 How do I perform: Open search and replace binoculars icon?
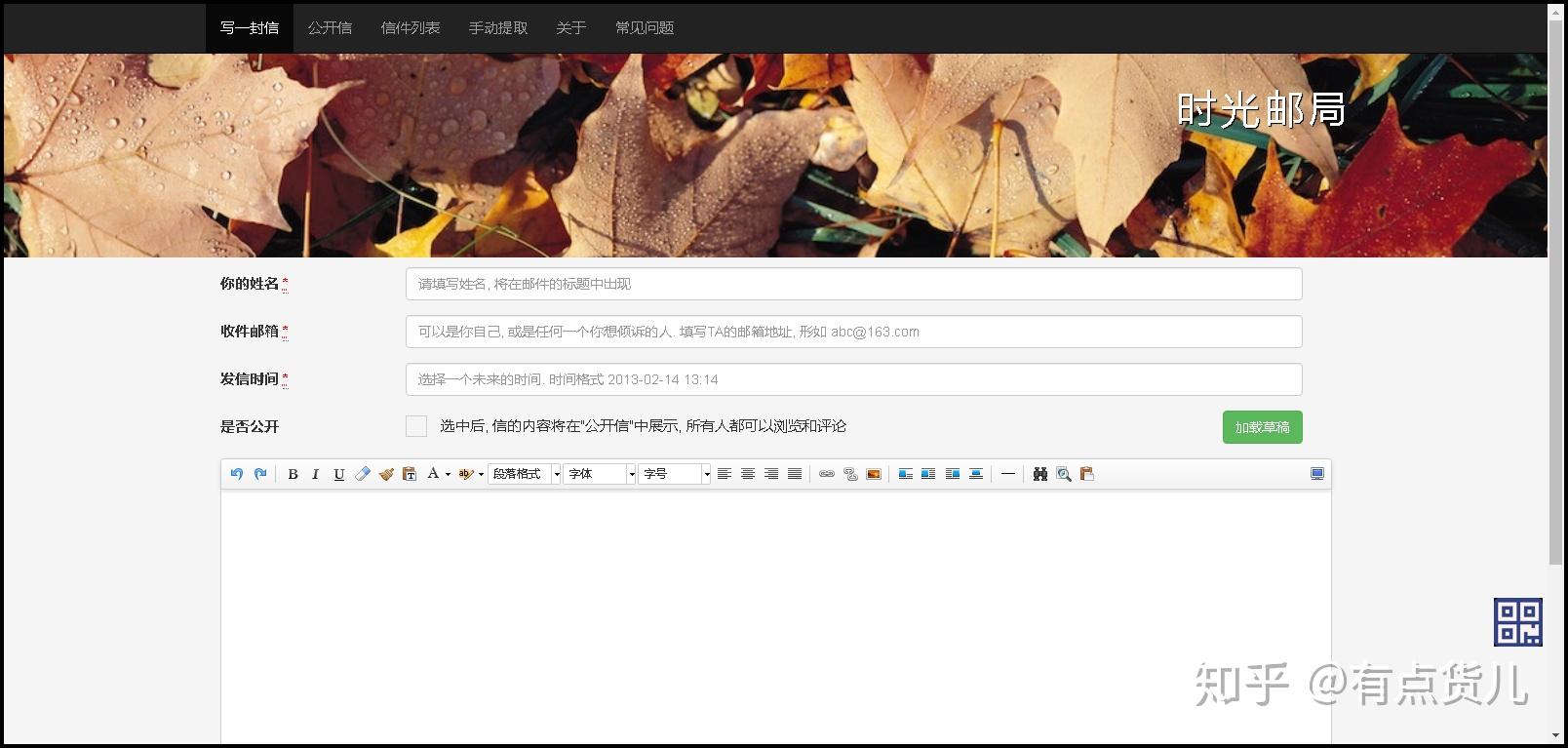tap(1040, 474)
